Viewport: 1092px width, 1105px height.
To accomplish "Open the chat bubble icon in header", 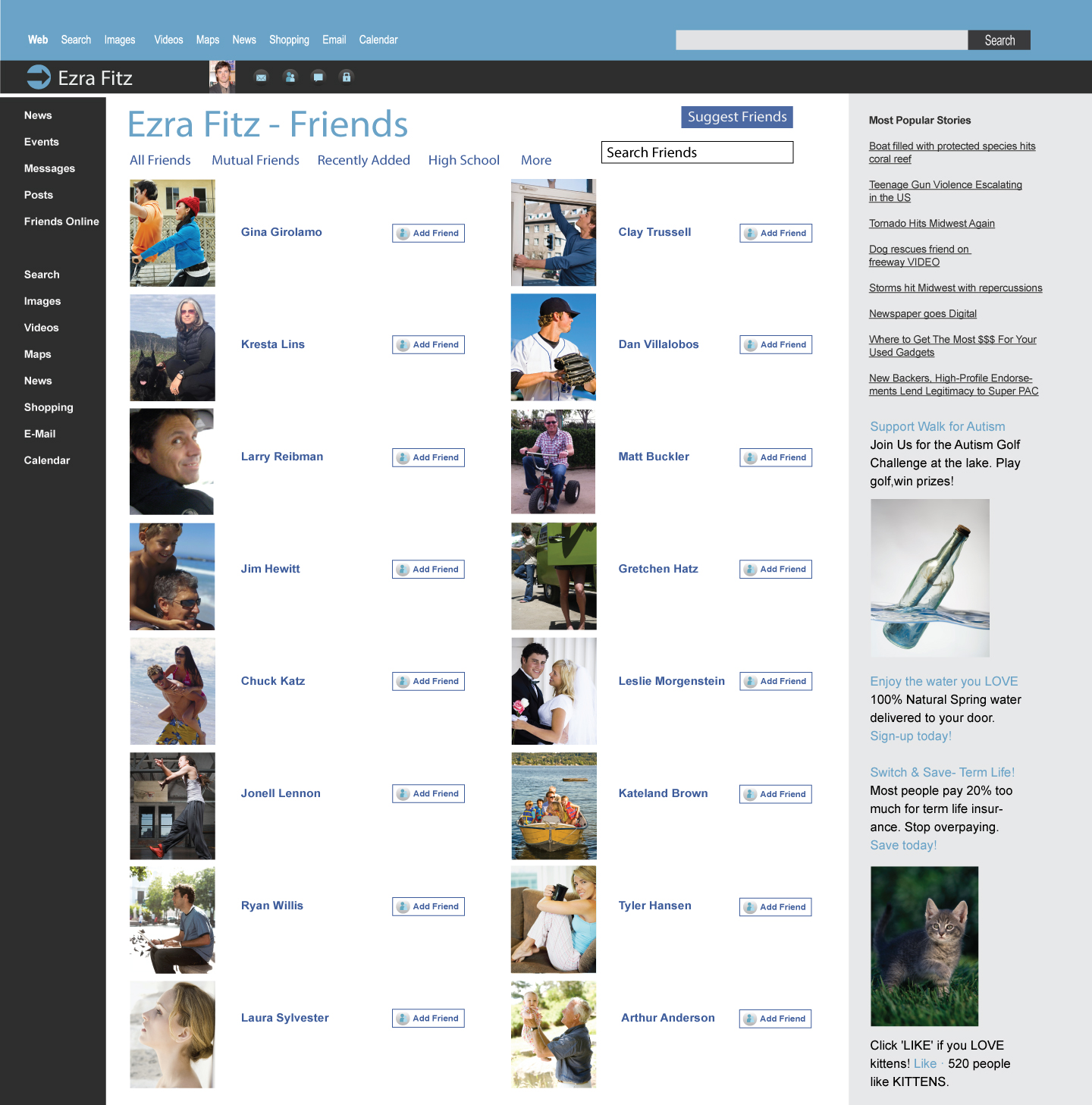I will coord(318,77).
